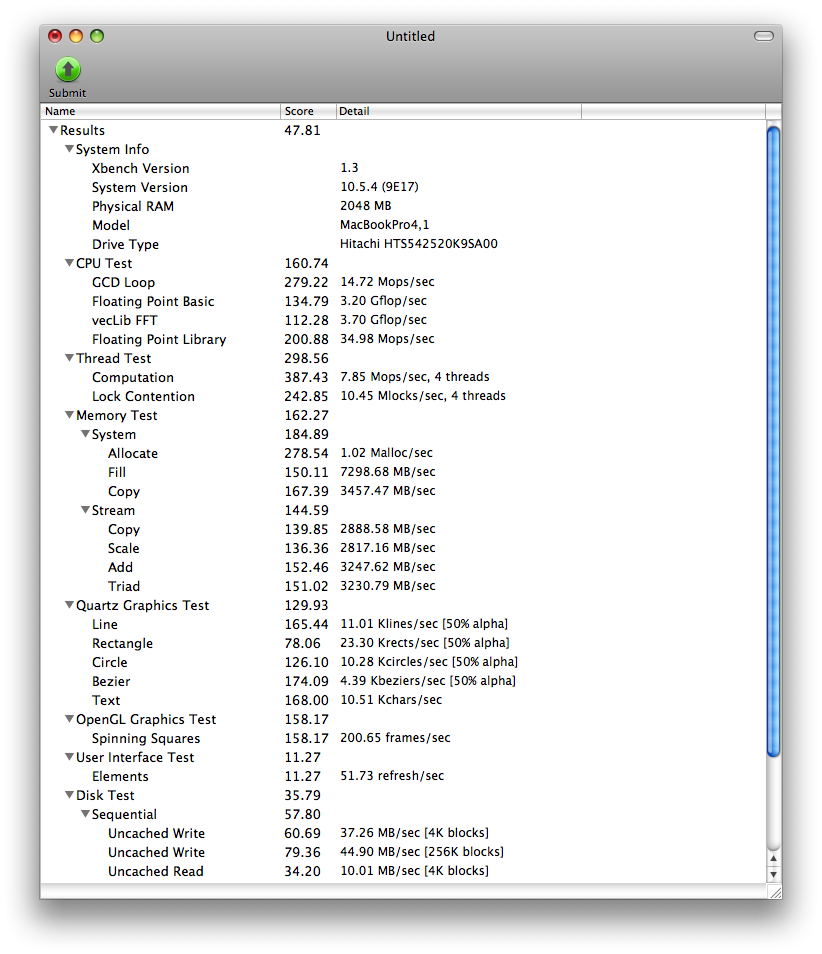Screen dimensions: 822x954
Task: Select the Spinning Squares row
Action: 403,738
